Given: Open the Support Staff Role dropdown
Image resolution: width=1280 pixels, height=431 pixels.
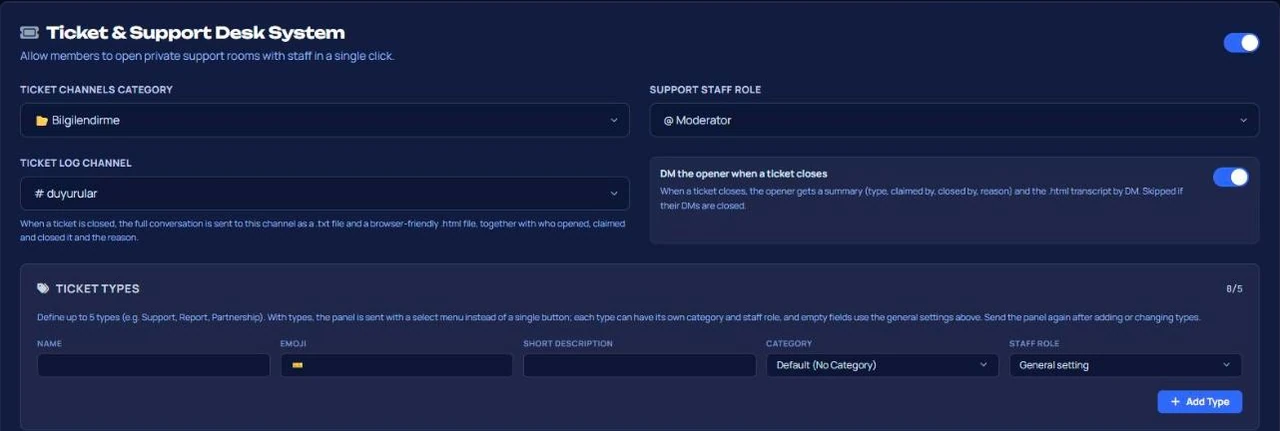Looking at the screenshot, I should pyautogui.click(x=954, y=120).
